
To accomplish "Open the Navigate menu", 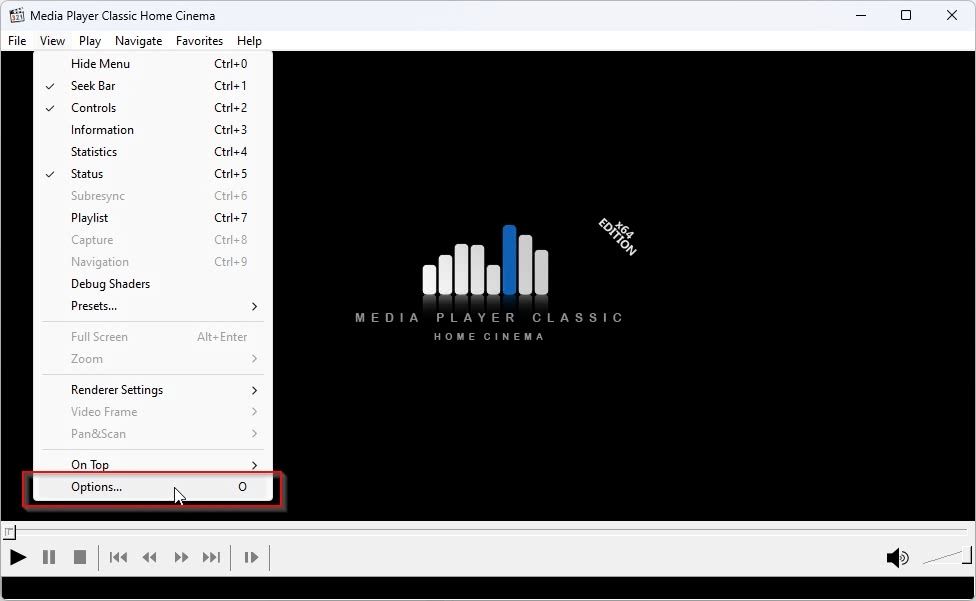I will (x=138, y=41).
